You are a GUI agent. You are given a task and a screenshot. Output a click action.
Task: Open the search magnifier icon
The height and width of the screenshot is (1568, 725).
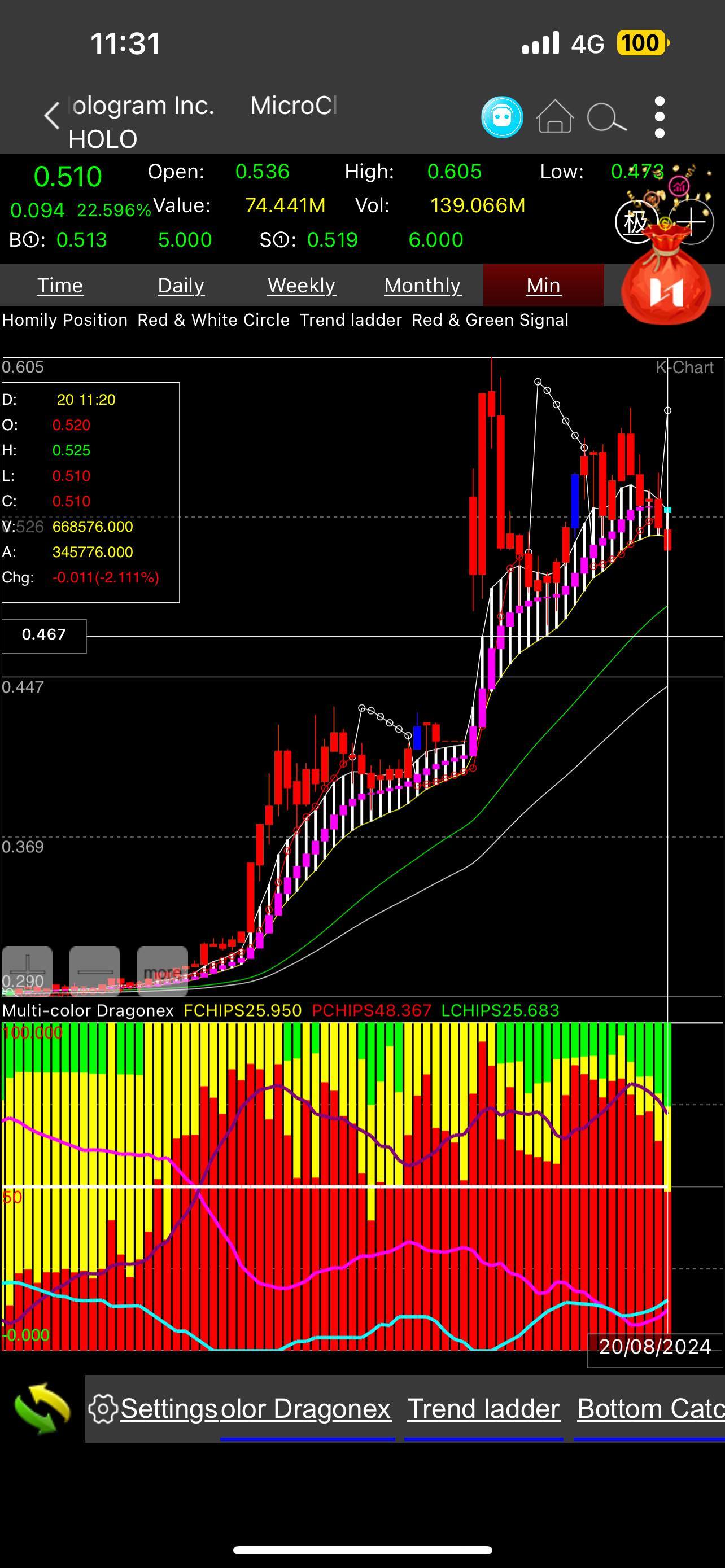[x=606, y=117]
